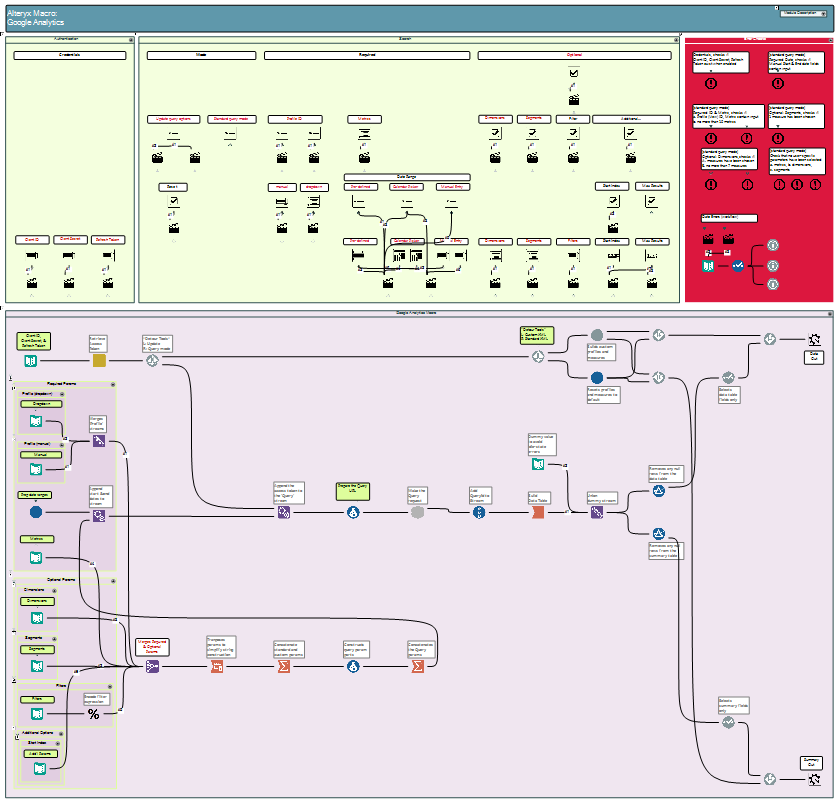Viewport: 837px width, 802px height.
Task: Select the Summarize tool concatenating the Query params
Action: click(418, 666)
